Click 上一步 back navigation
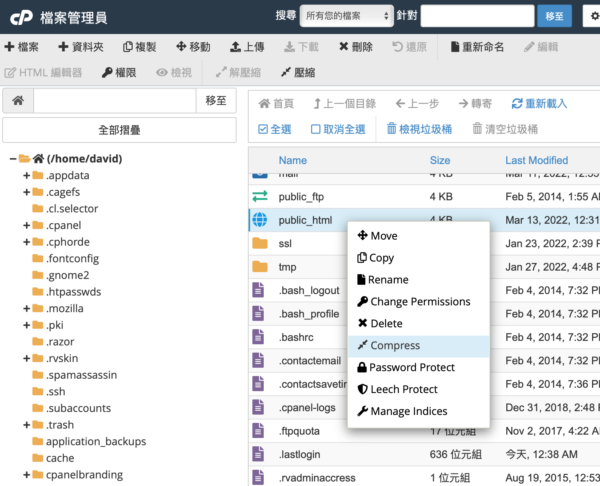This screenshot has height=486, width=600. [x=417, y=103]
